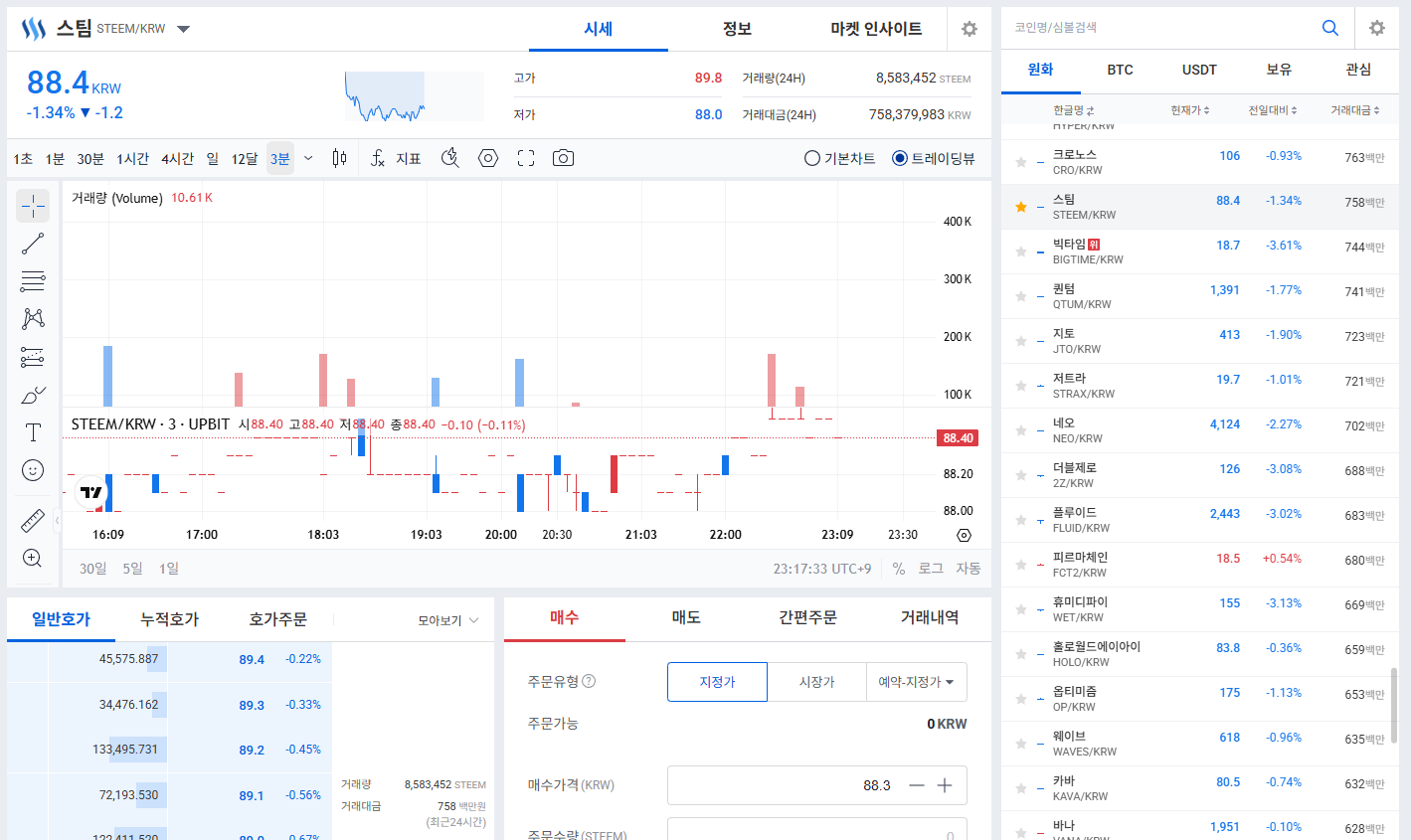Favorite 퀀텀 with its star
The height and width of the screenshot is (840, 1411).
[1021, 296]
